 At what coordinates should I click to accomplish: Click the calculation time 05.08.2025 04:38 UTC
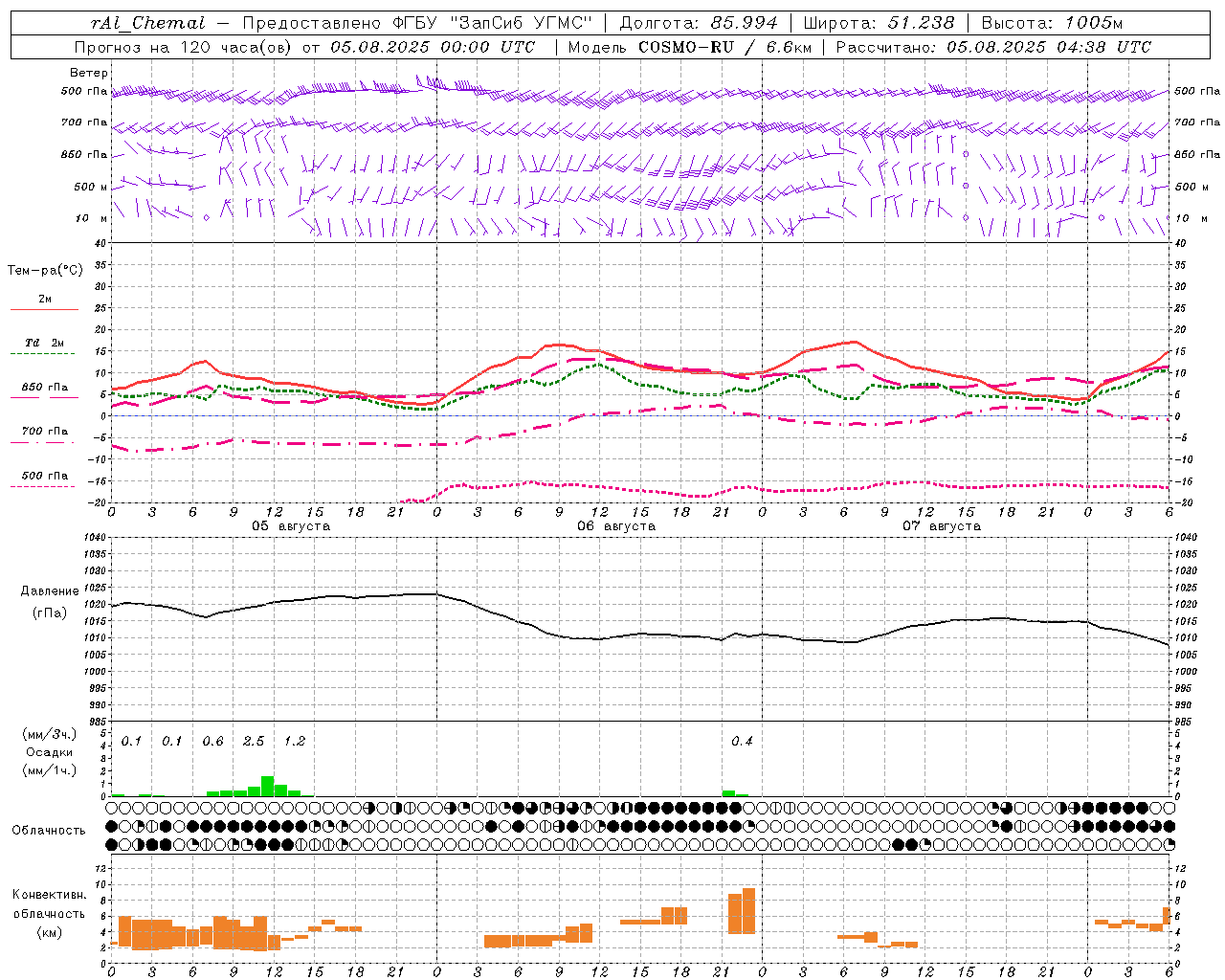pos(1049,47)
